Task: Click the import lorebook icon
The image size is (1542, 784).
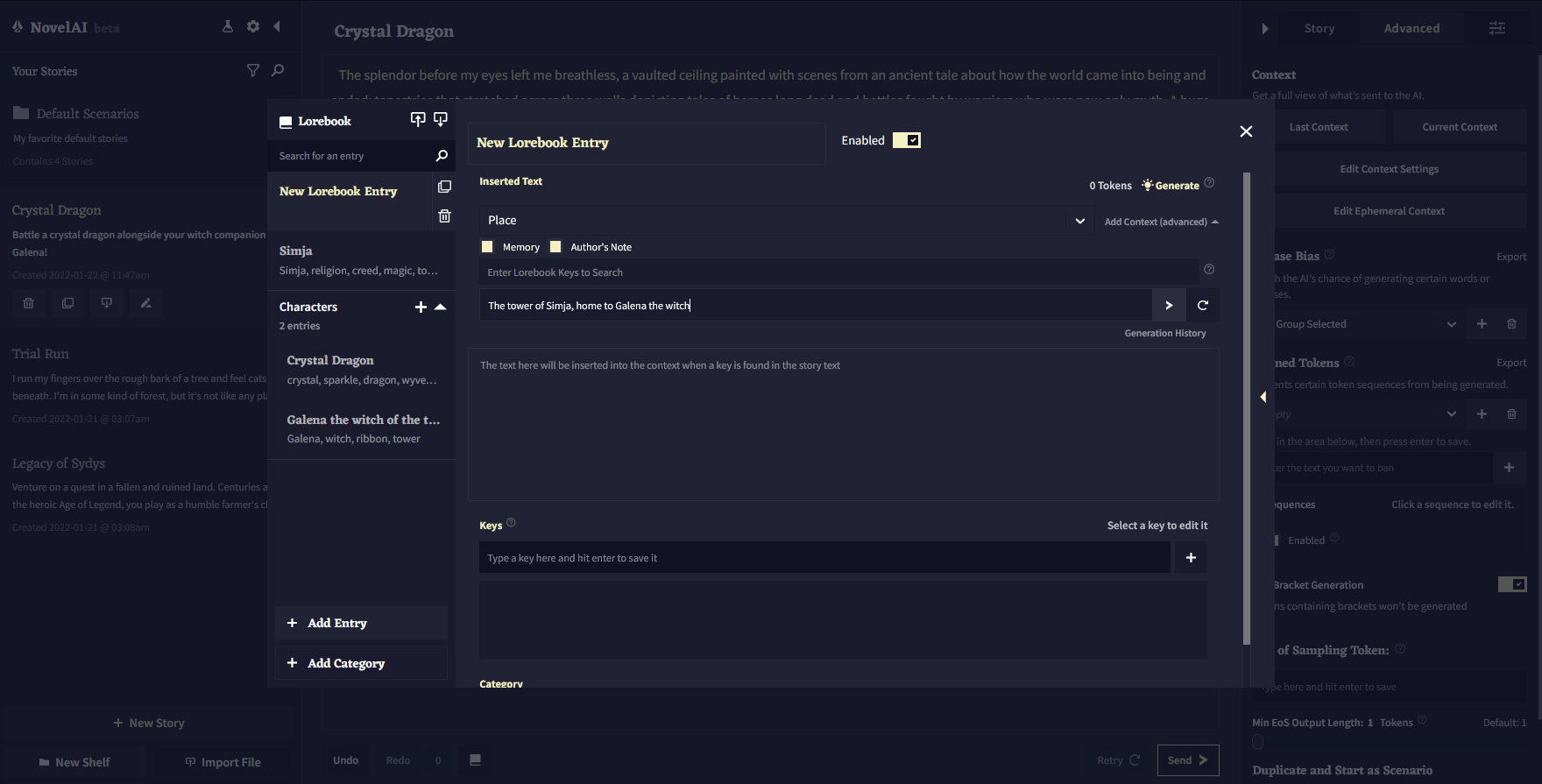Action: [418, 119]
